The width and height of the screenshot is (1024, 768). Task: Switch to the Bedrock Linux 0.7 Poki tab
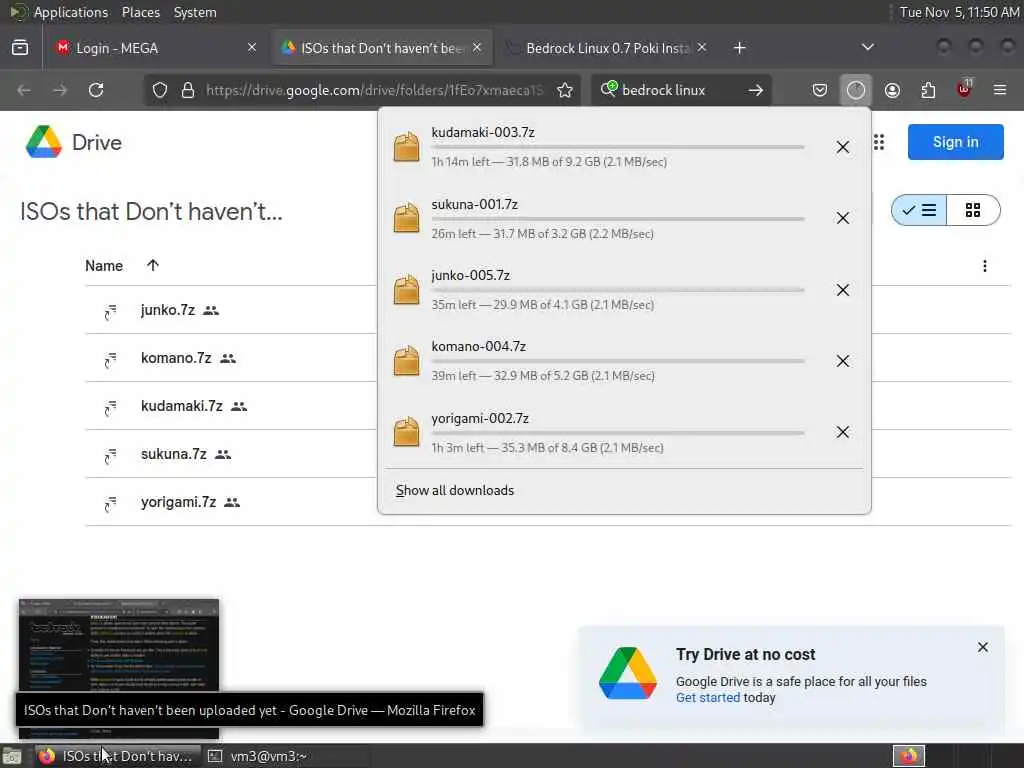tap(607, 48)
